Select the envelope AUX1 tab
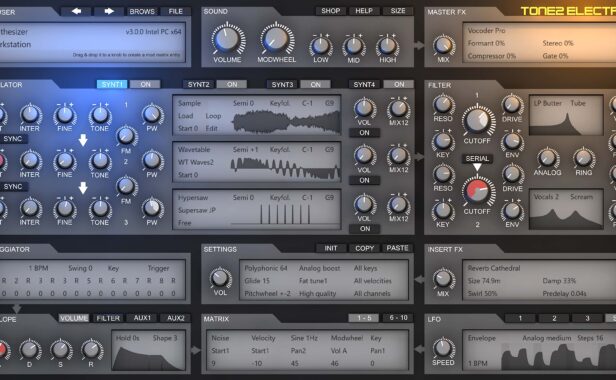 (142, 318)
